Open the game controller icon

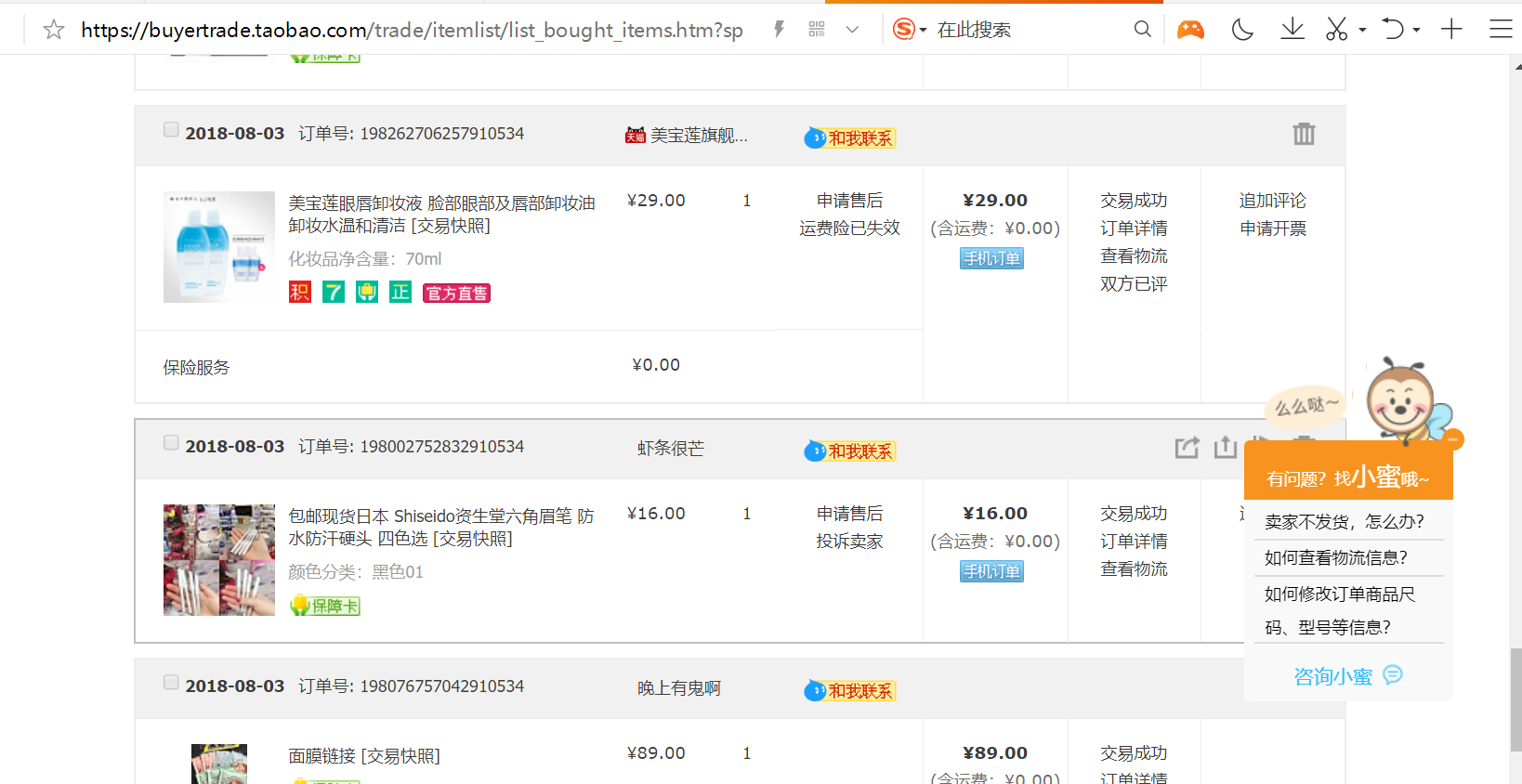(x=1190, y=30)
